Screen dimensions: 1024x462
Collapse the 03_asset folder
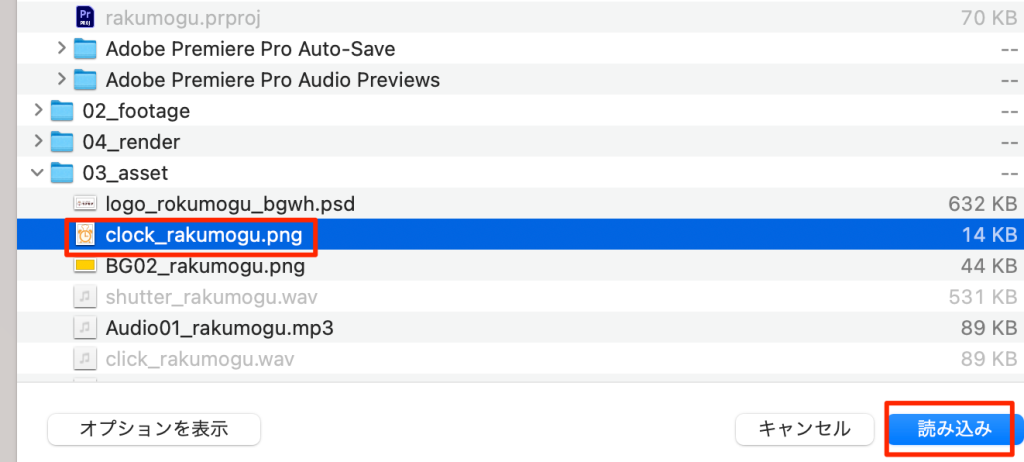tap(38, 173)
